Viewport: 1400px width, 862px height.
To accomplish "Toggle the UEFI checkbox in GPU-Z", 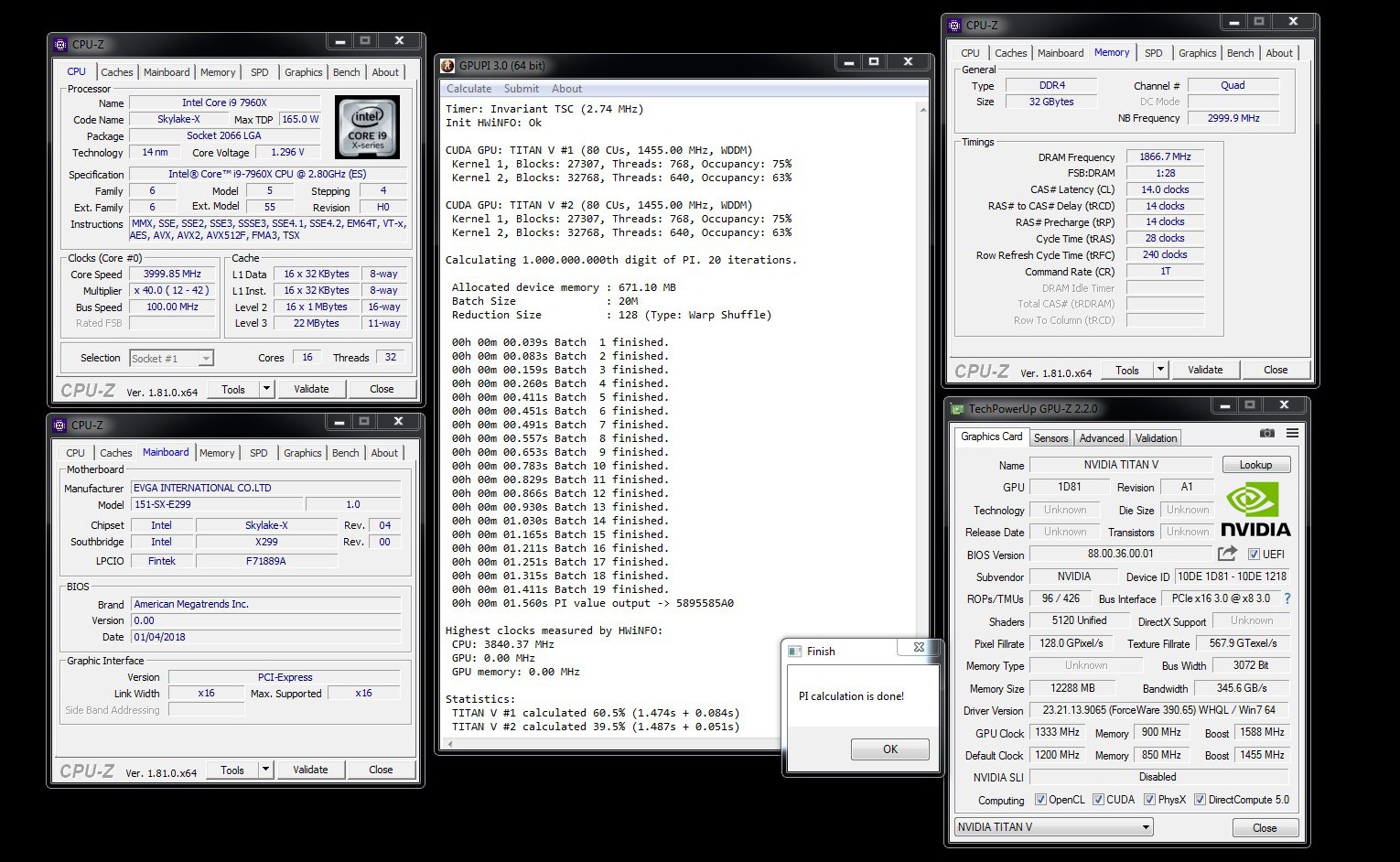I will pos(1254,555).
